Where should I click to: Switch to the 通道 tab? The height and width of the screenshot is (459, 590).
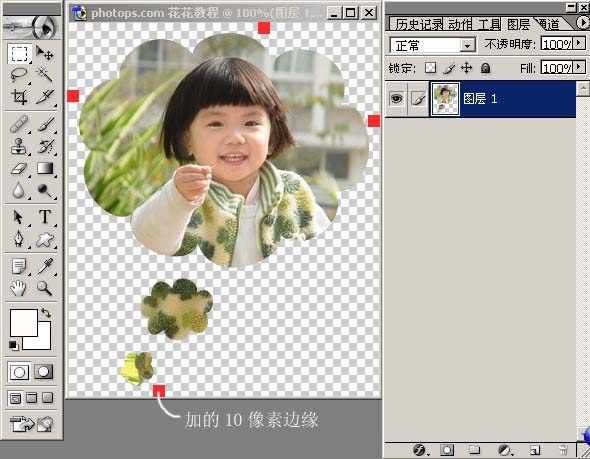[549, 24]
